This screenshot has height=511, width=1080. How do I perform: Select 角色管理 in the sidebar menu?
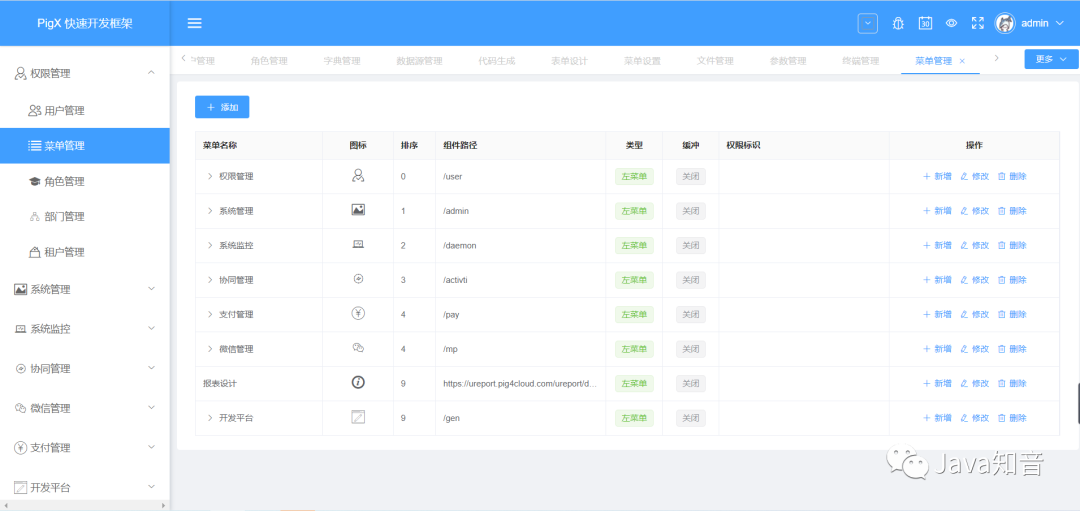[64, 181]
